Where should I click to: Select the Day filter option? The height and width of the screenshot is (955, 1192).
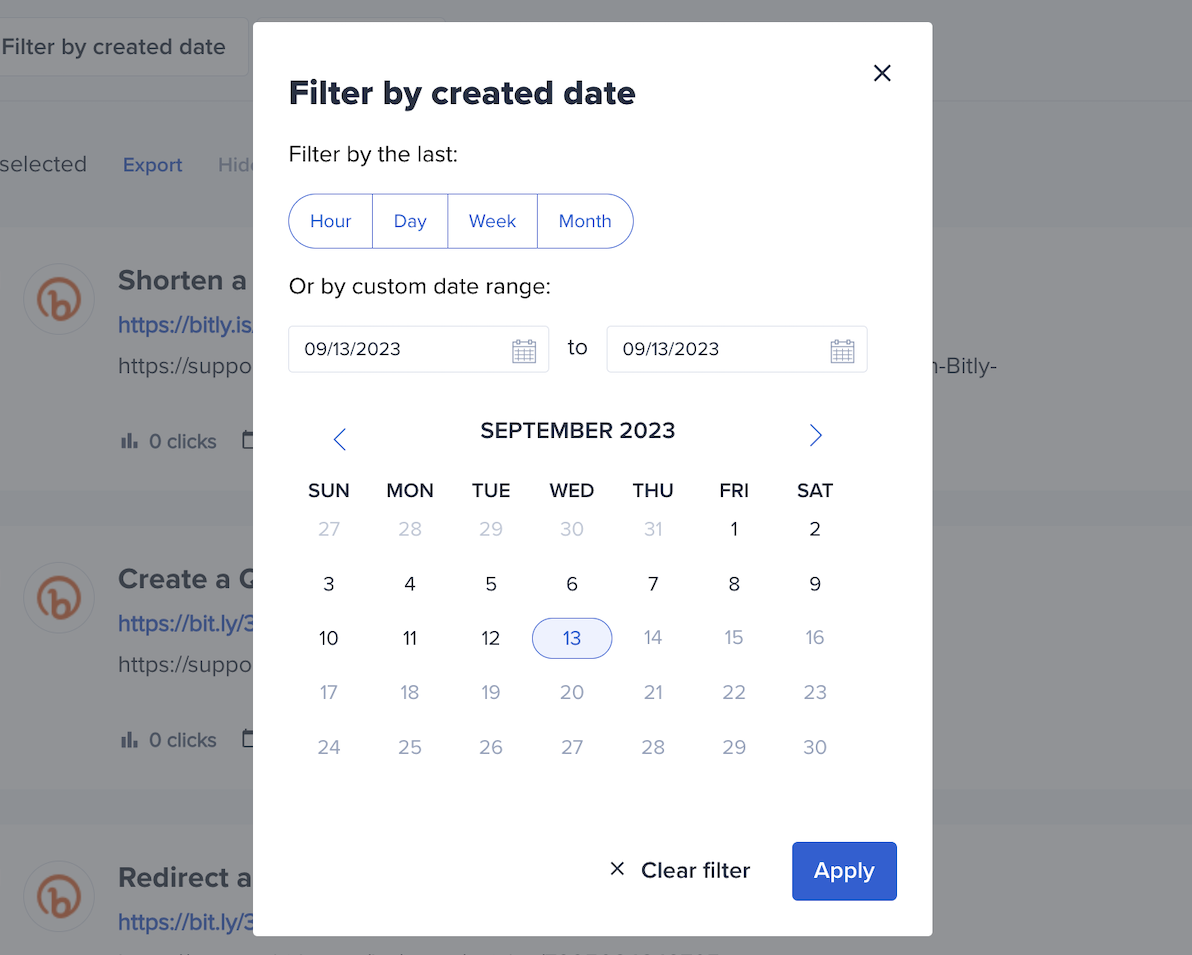click(410, 221)
